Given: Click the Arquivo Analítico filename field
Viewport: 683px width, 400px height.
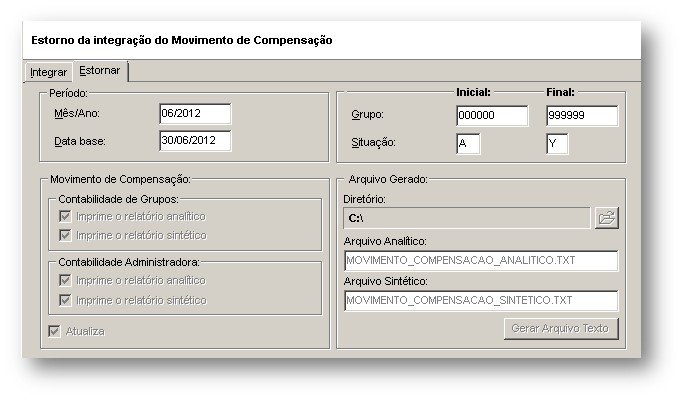Looking at the screenshot, I should [480, 261].
